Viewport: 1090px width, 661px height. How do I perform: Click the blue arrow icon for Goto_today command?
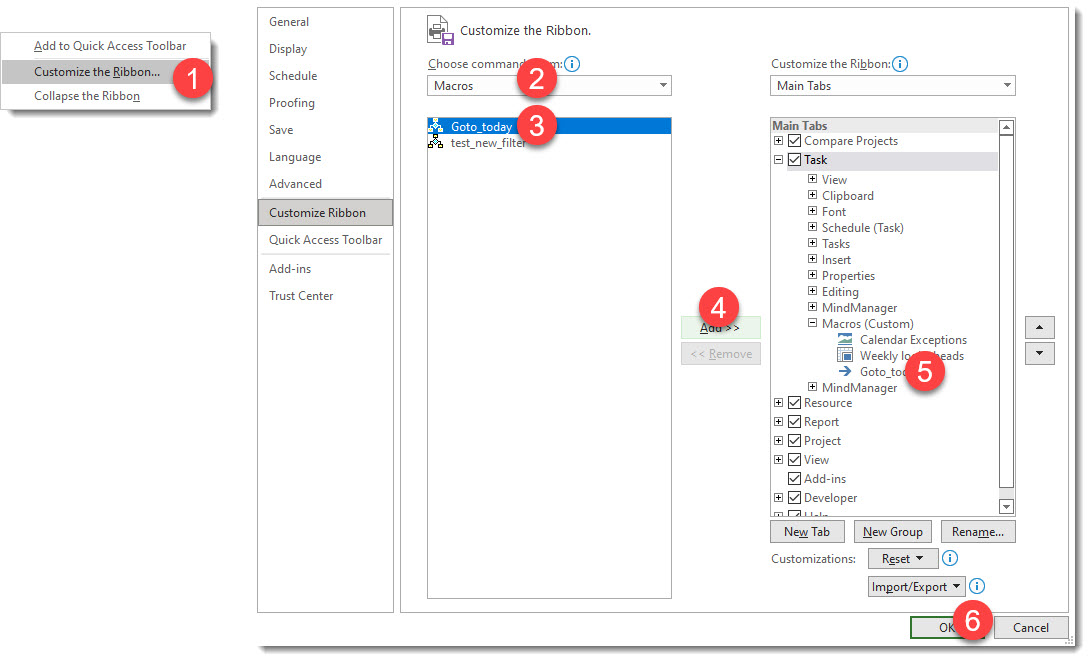tap(846, 371)
